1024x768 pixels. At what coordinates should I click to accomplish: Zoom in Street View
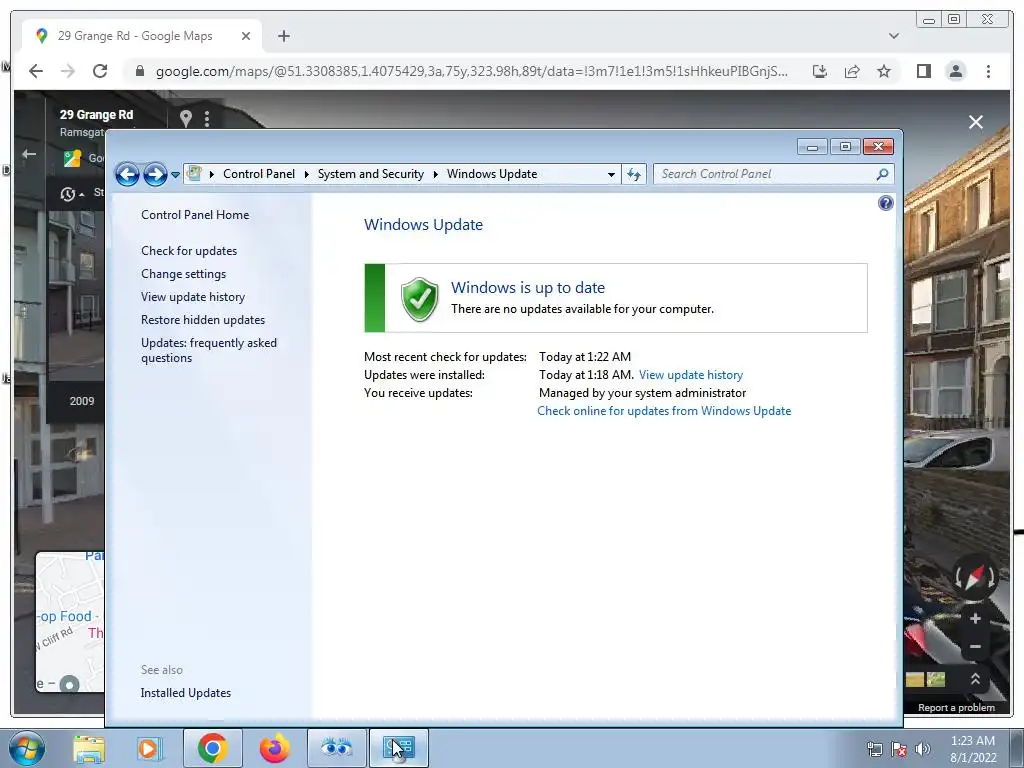[x=975, y=618]
